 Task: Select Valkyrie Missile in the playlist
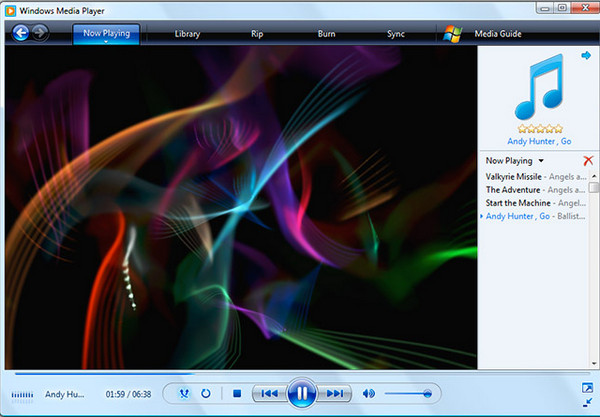pyautogui.click(x=536, y=176)
